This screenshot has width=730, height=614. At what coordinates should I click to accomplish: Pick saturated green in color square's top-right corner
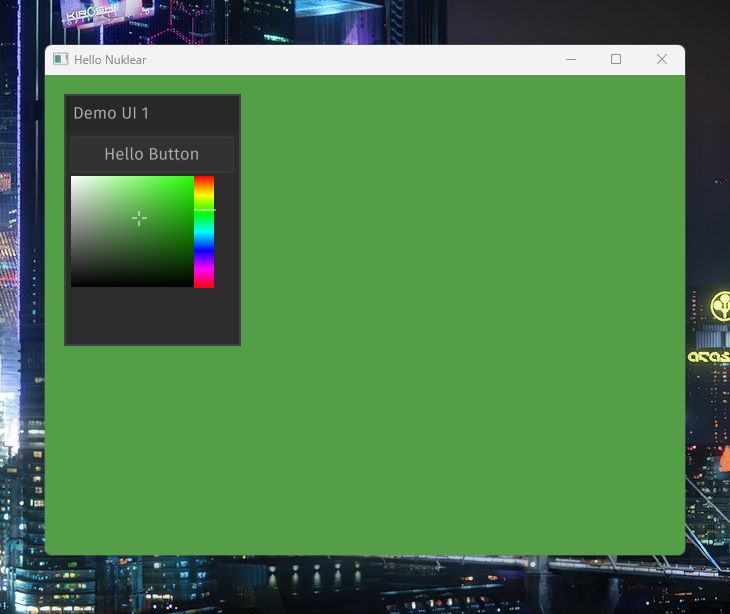[191, 178]
